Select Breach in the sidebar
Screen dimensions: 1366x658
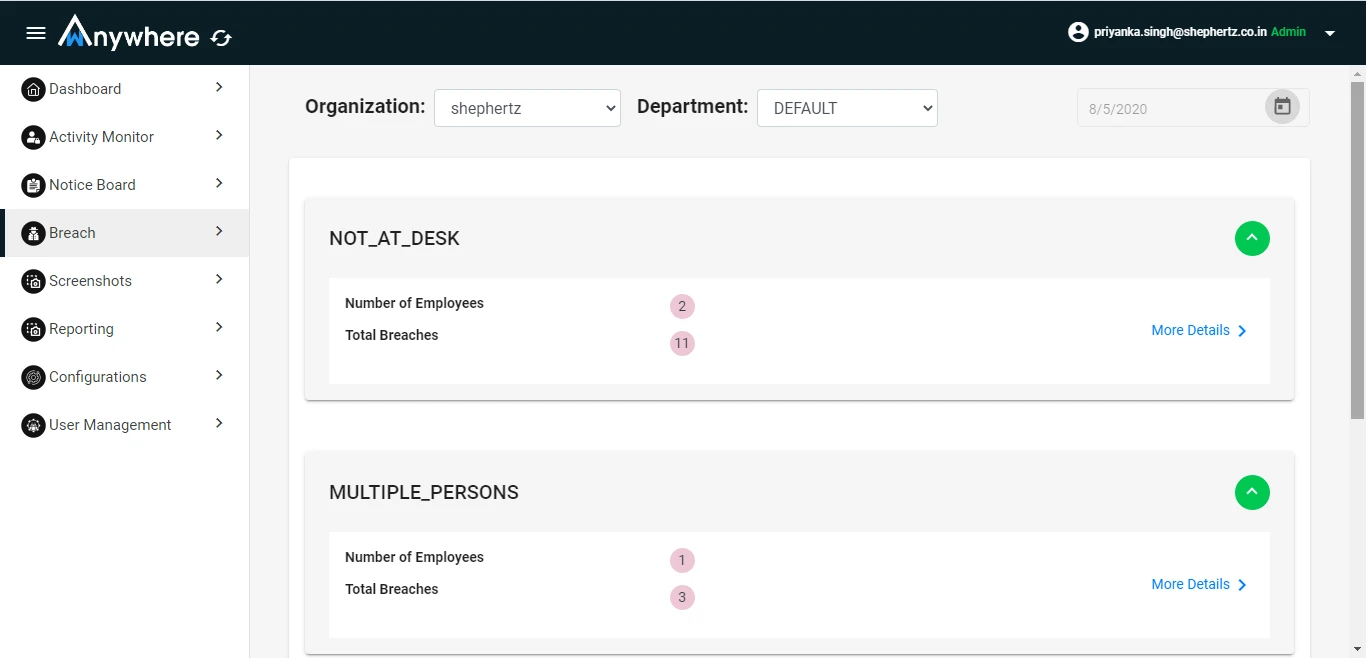point(126,233)
